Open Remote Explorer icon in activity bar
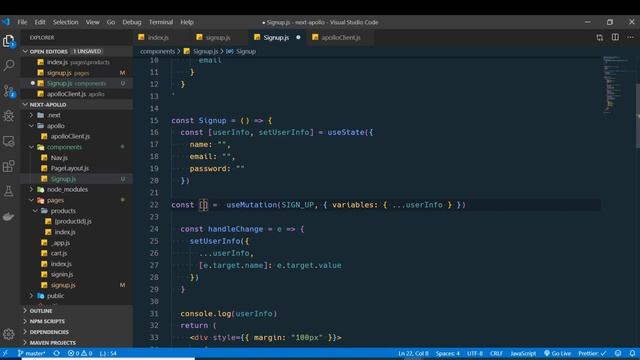 9,141
